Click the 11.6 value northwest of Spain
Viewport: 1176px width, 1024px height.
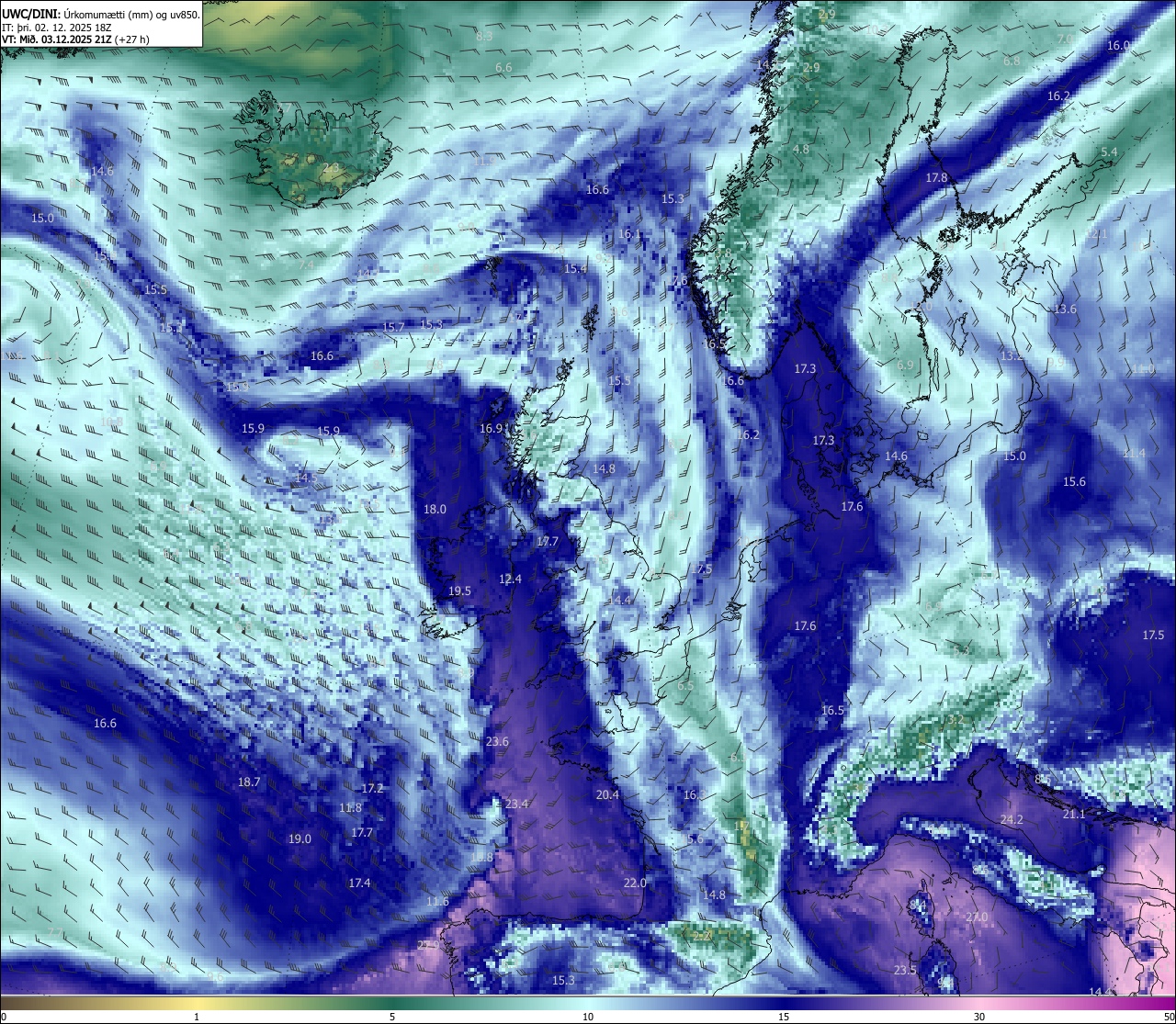[x=438, y=902]
